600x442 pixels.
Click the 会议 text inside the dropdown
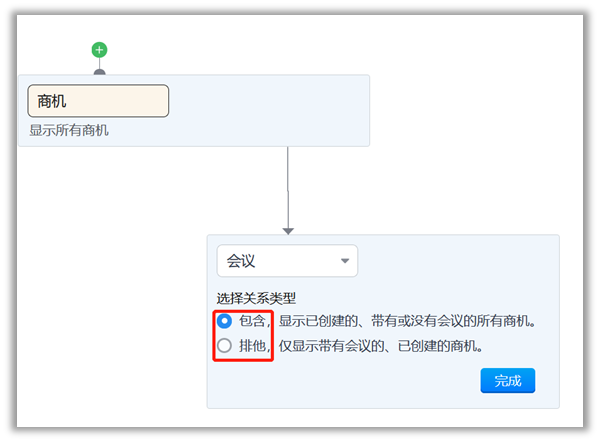(x=242, y=261)
